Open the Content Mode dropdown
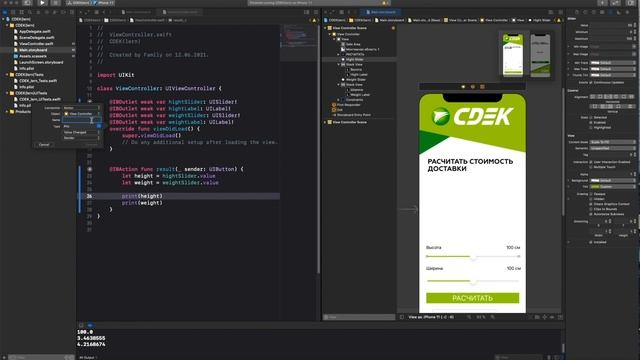Image resolution: width=640 pixels, height=360 pixels. tap(613, 142)
